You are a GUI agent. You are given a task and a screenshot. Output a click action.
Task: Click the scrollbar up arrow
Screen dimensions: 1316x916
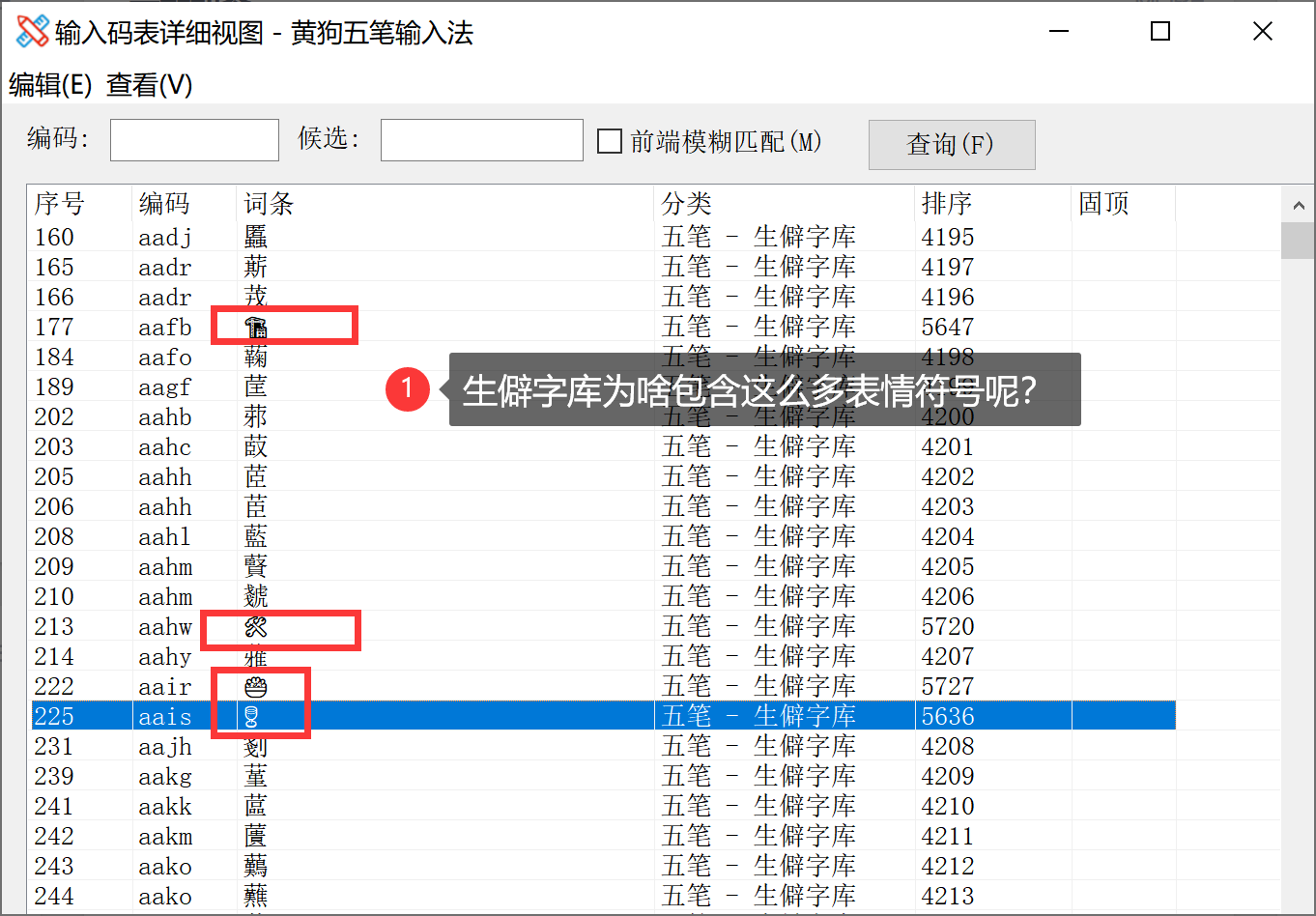1298,206
